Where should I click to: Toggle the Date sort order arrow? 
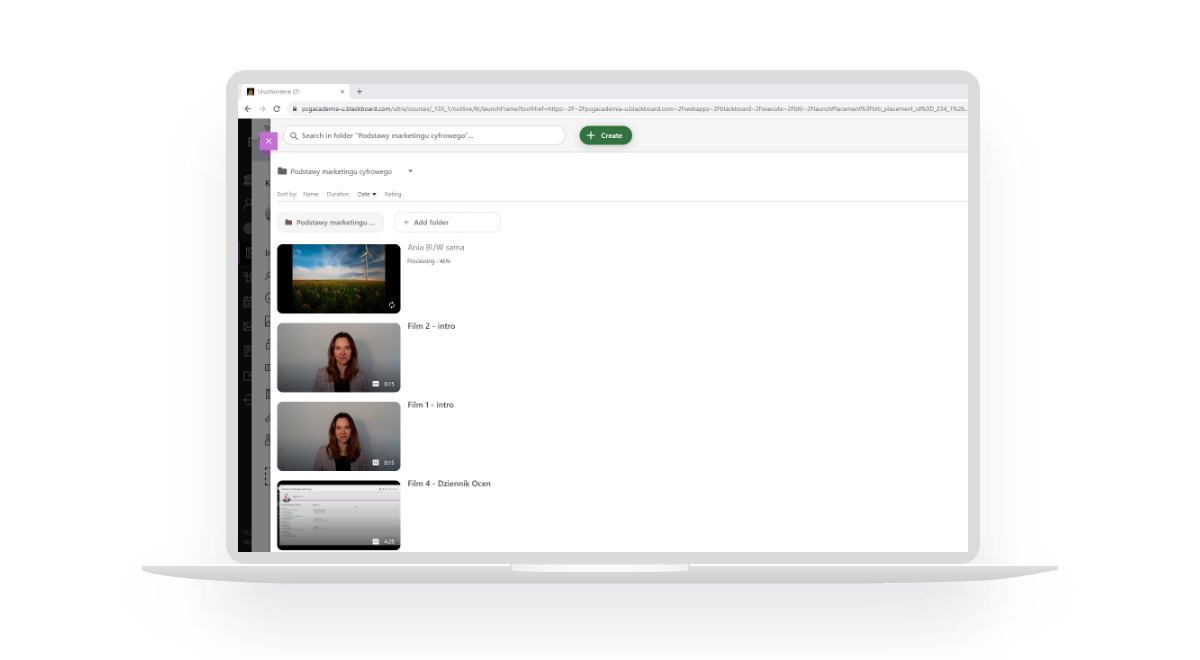click(374, 194)
